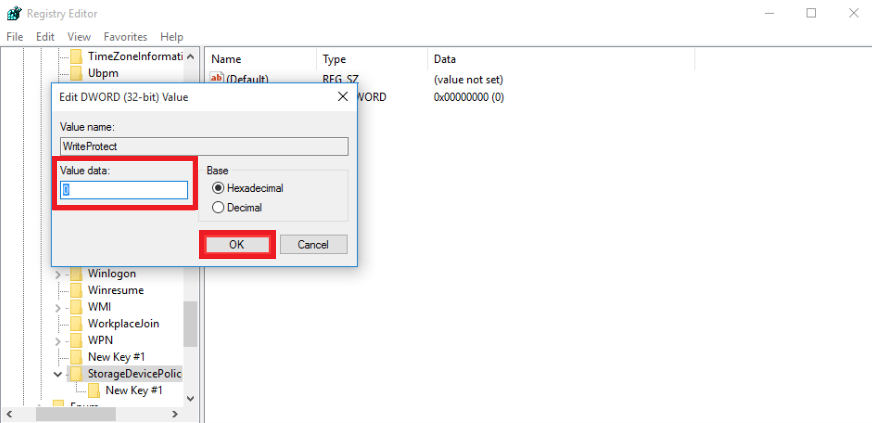Viewport: 872px width, 423px height.
Task: Click the Value data input field
Action: (x=124, y=190)
